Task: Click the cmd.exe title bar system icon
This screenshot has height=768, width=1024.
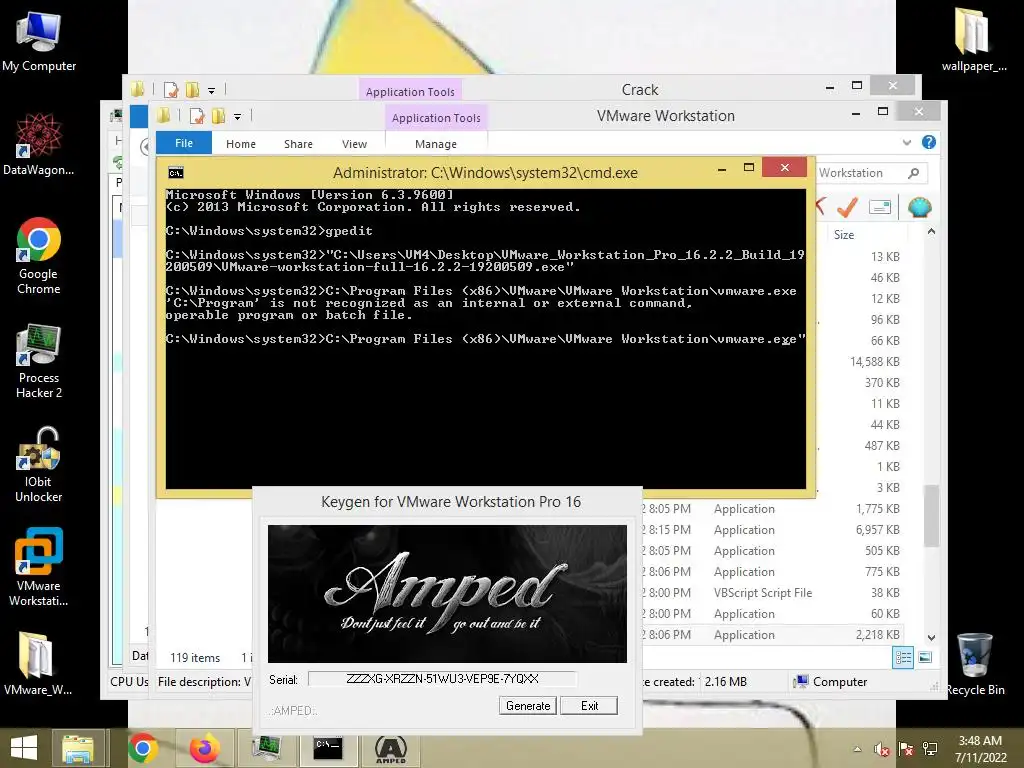Action: click(x=176, y=172)
